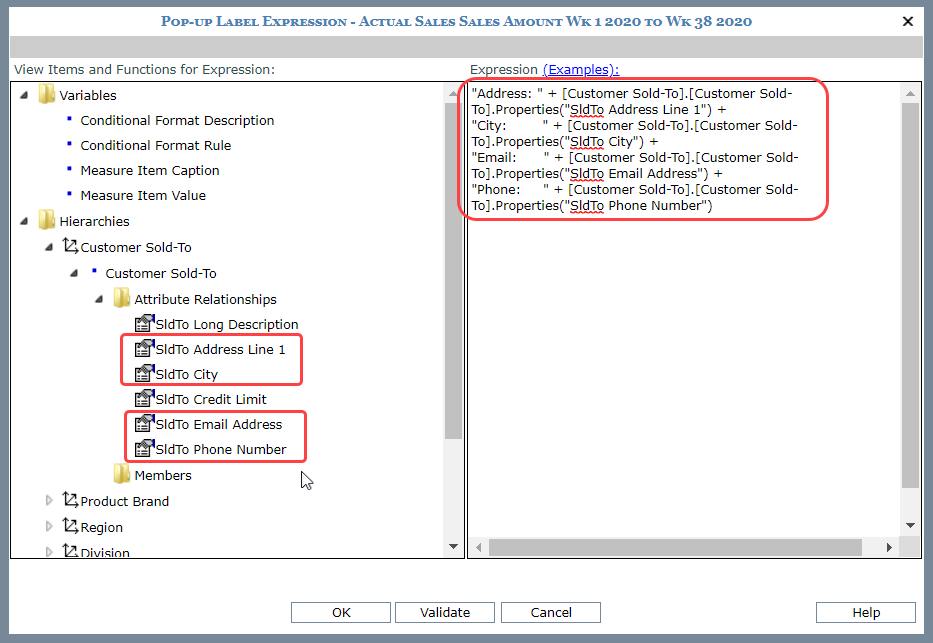Click the Variables folder icon
The width and height of the screenshot is (933, 643).
pos(46,95)
